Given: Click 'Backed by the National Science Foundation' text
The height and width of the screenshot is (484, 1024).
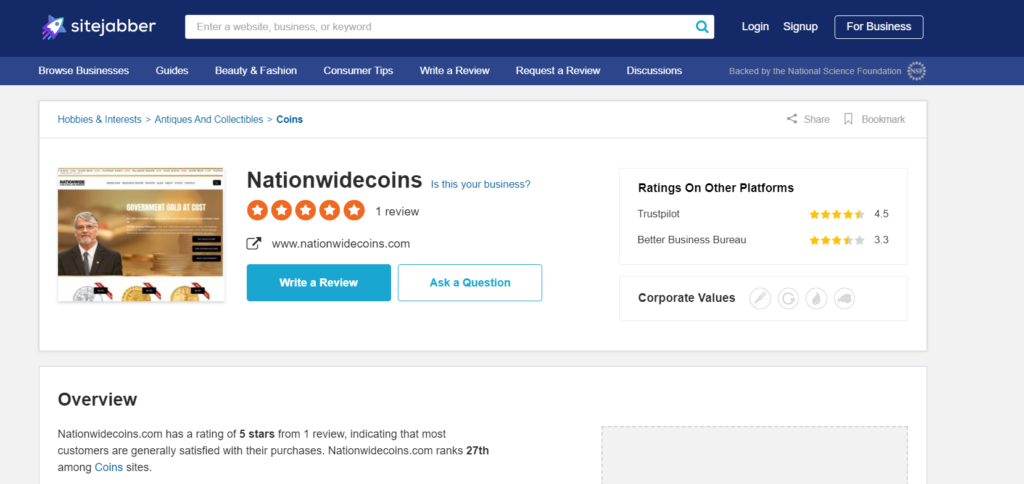Looking at the screenshot, I should 815,71.
